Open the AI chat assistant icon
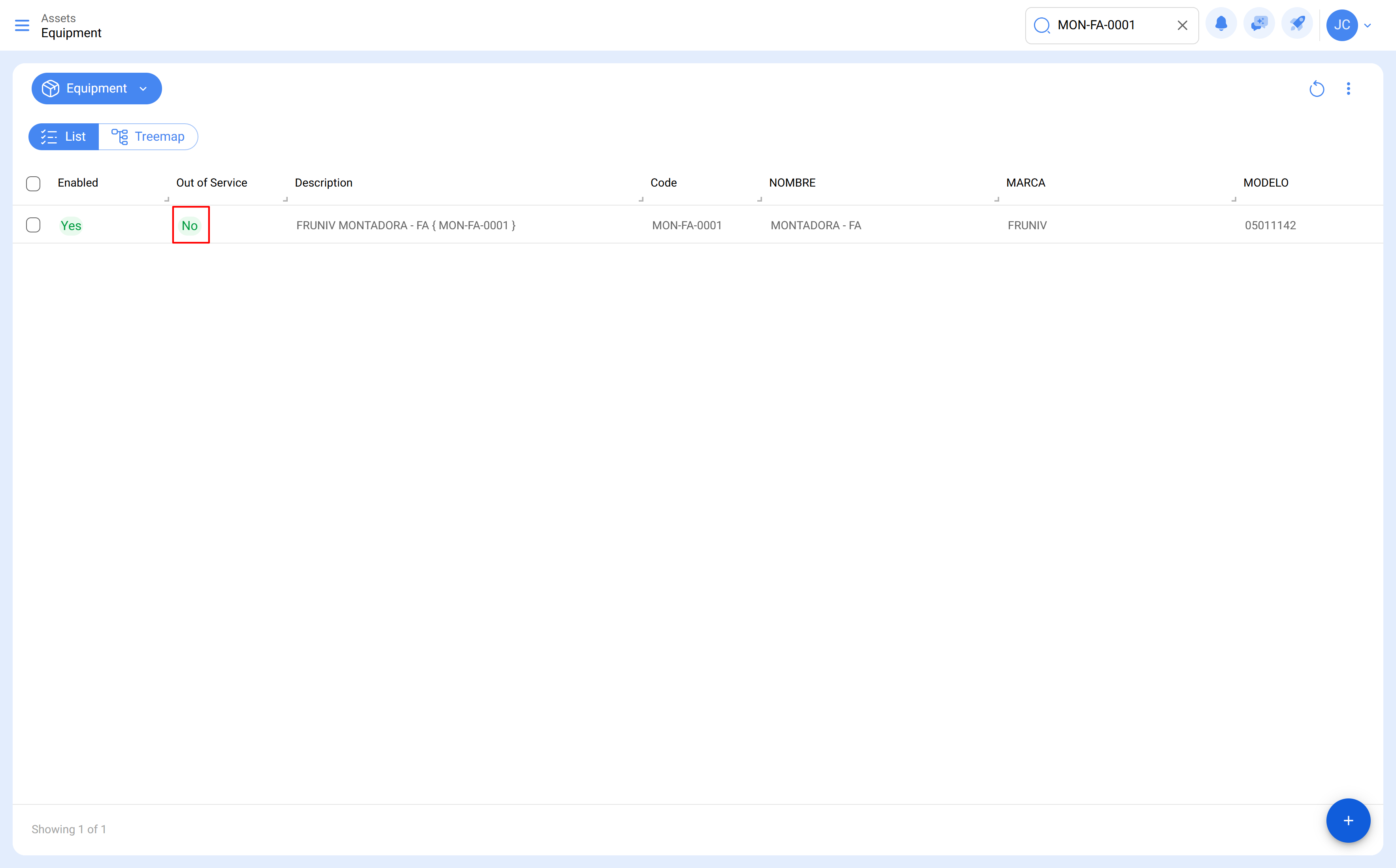 1259,24
